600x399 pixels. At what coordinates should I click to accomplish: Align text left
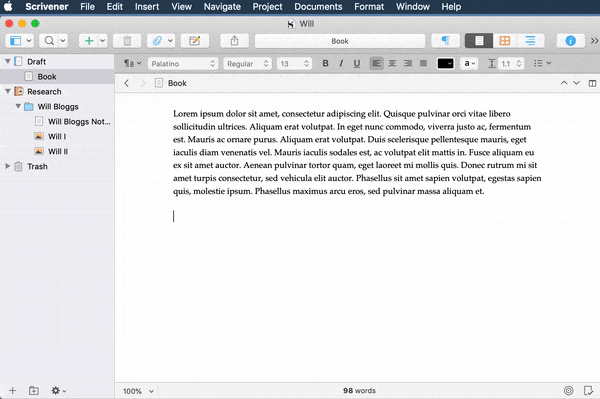coord(377,63)
